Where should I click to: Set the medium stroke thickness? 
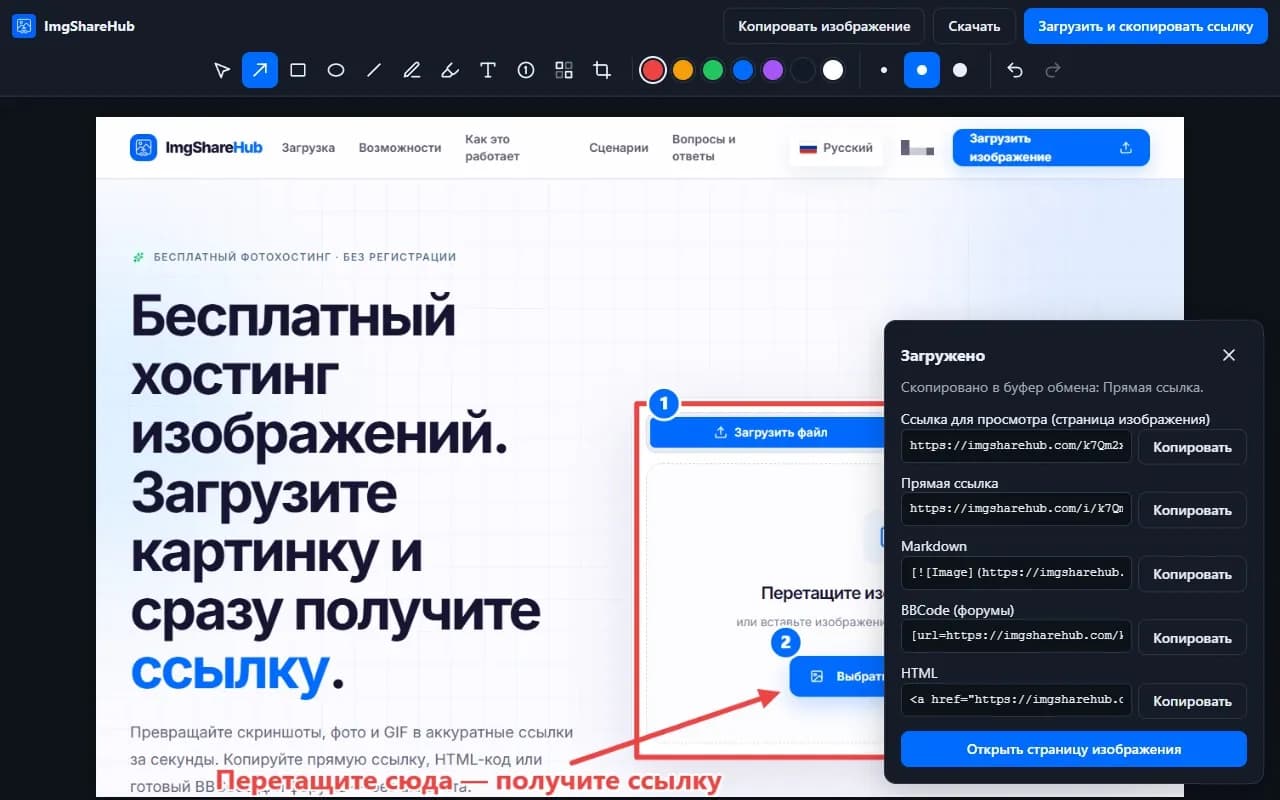(x=922, y=70)
